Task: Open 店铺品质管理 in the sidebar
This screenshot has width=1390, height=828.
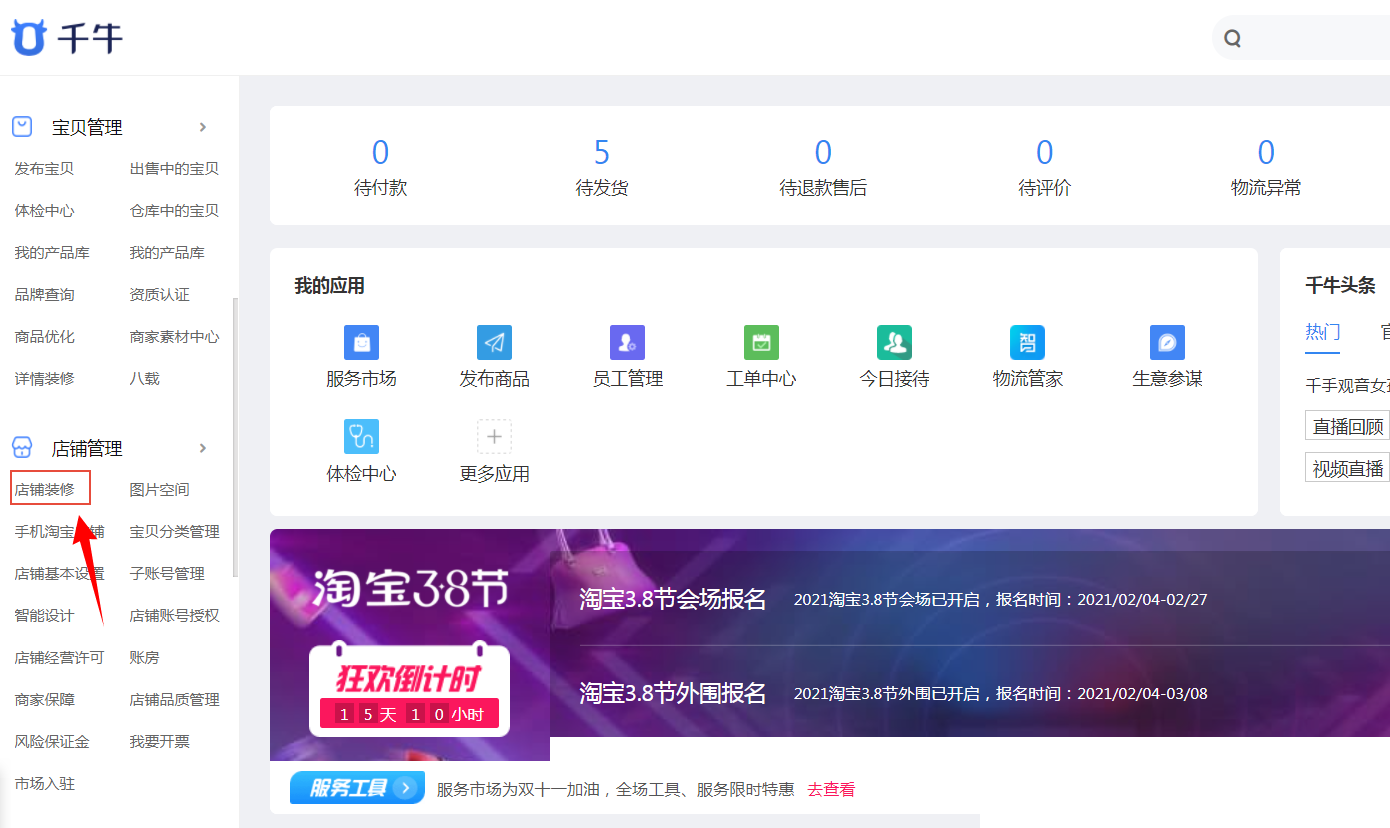Action: coord(174,700)
